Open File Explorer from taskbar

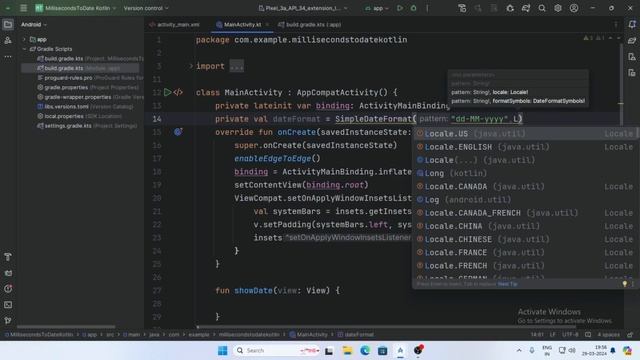pyautogui.click(x=347, y=351)
